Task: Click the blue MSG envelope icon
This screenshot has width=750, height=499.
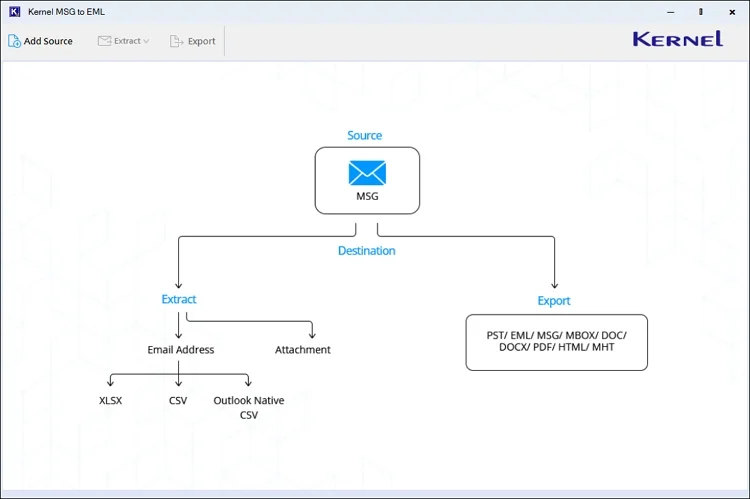Action: [x=367, y=173]
